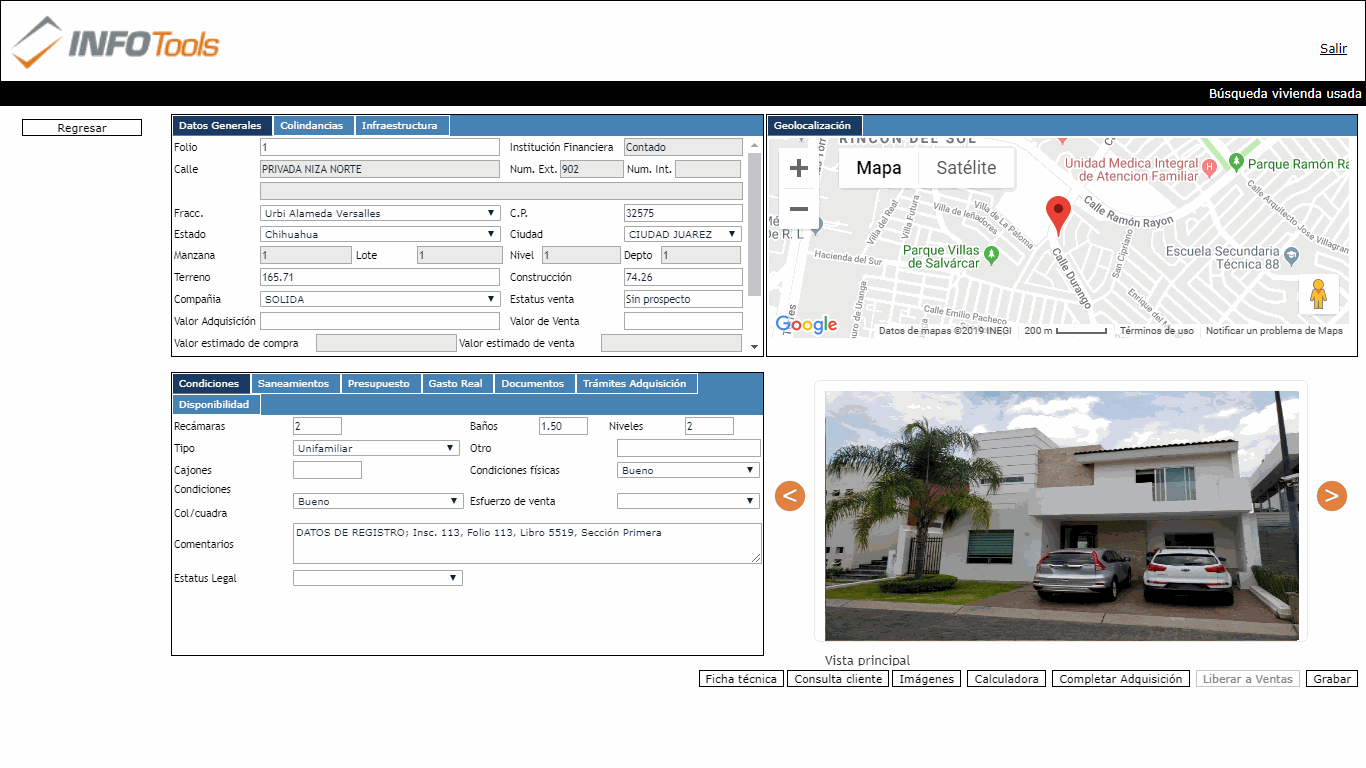The width and height of the screenshot is (1366, 768).
Task: Click Notificar un problema de Maps link
Action: coord(1274,331)
